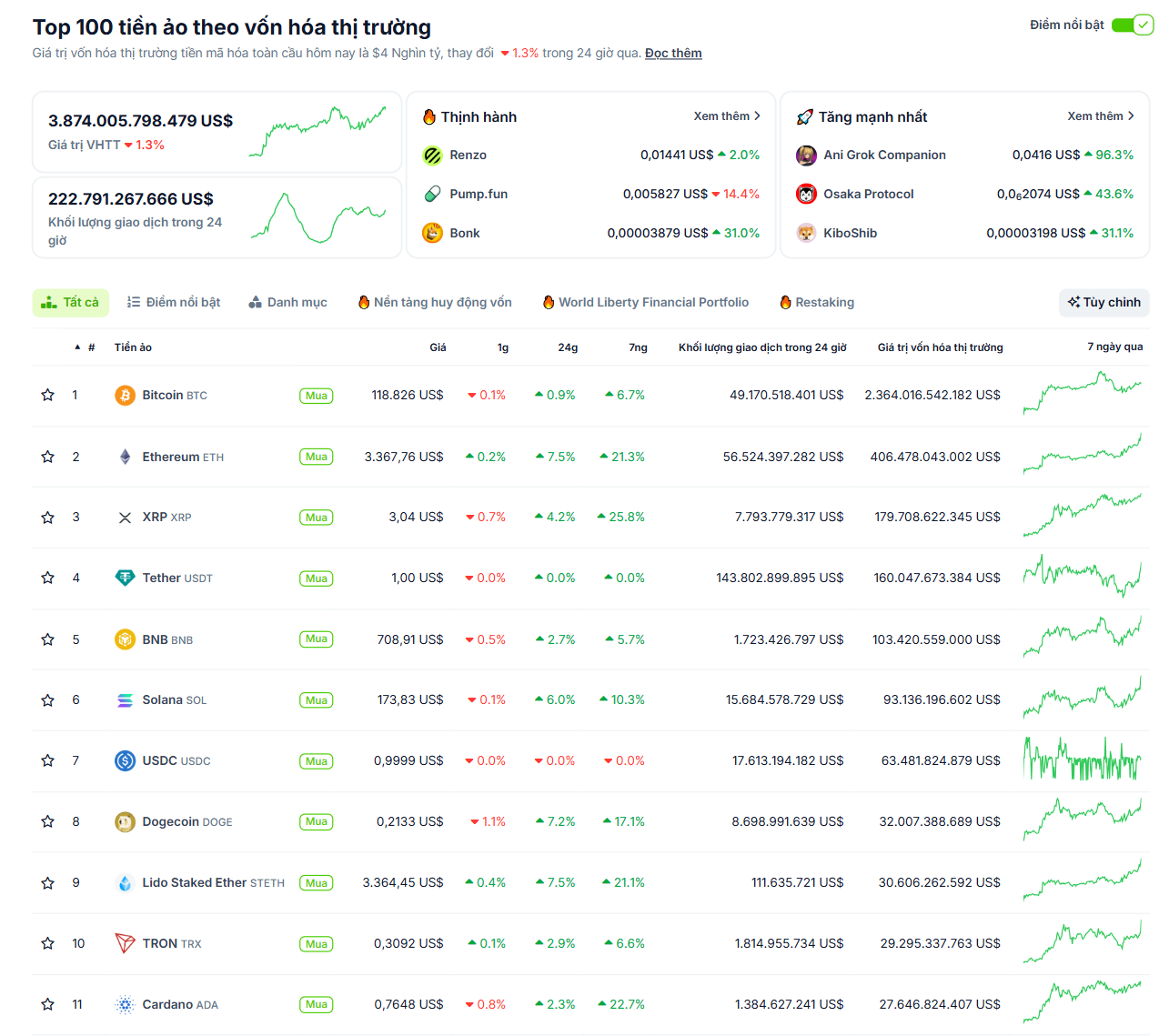Click the Tether logo icon
1169x1036 pixels.
coord(125,578)
